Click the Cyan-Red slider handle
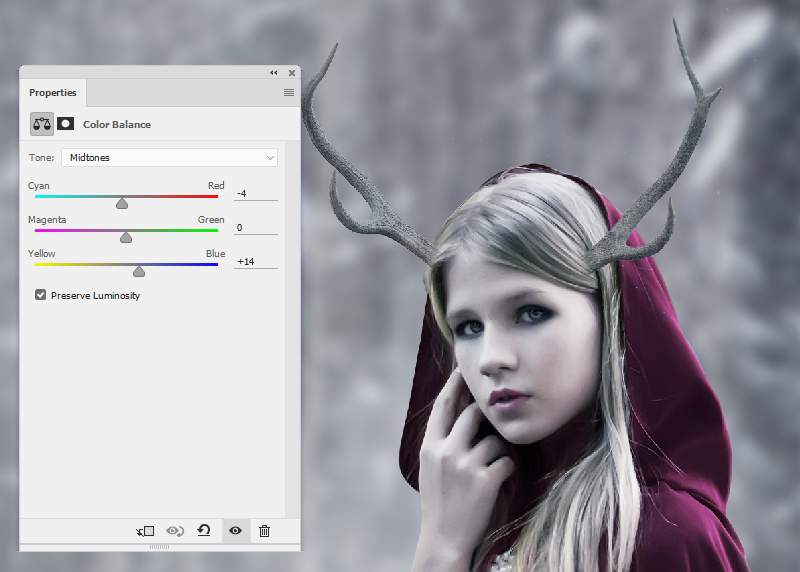 pyautogui.click(x=122, y=203)
